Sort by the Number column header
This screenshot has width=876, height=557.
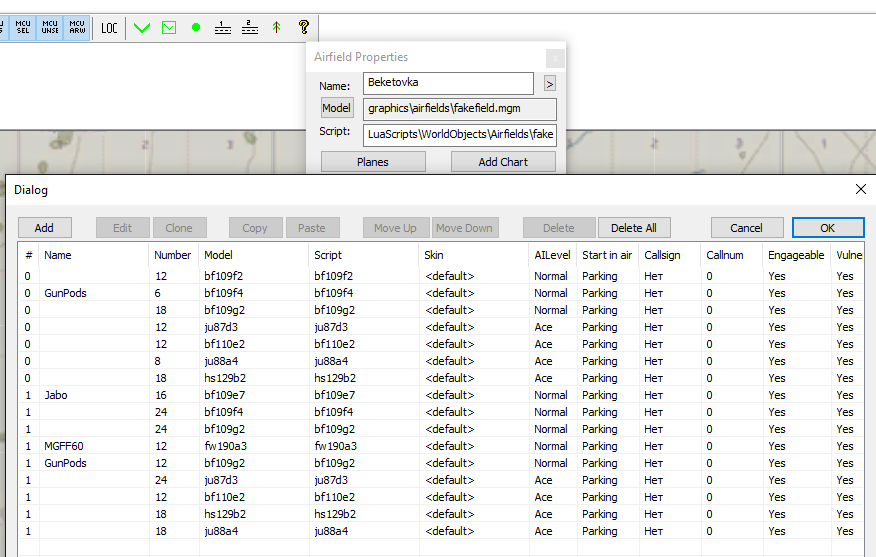click(174, 255)
